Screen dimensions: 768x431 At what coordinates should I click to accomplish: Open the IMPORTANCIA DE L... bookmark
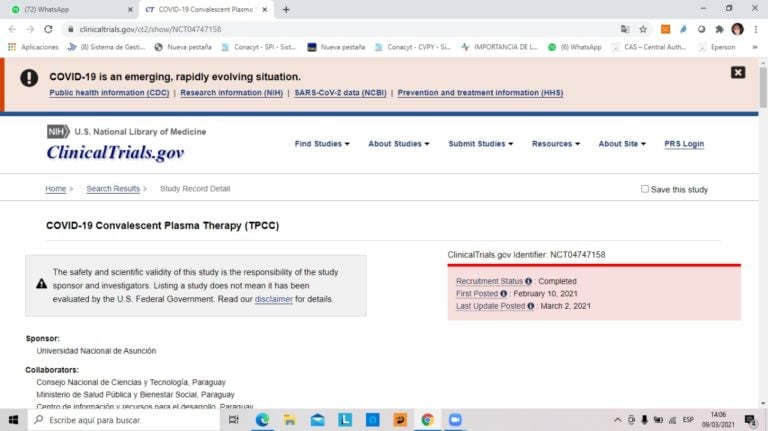499,47
